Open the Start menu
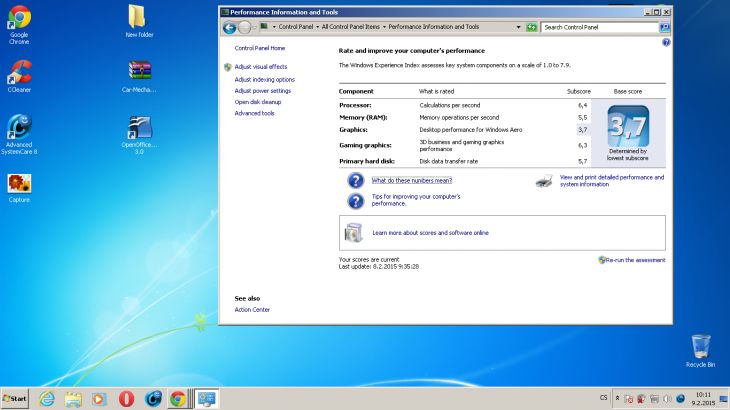Screen dimensions: 730x410 click(x=14, y=399)
